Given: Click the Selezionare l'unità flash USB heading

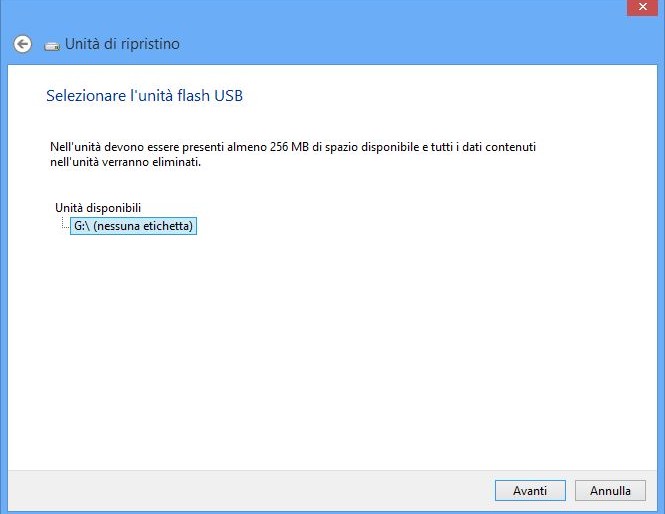Looking at the screenshot, I should coord(145,96).
